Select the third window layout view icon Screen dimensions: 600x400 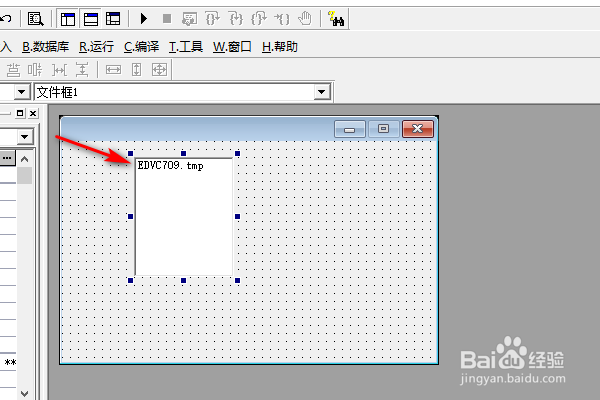(x=113, y=19)
